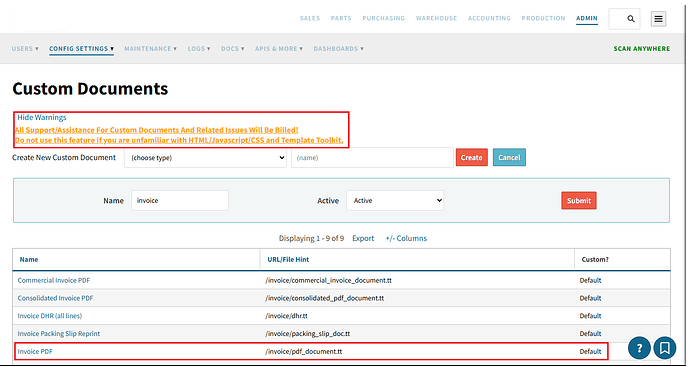690x367 pixels.
Task: Expand the Logs submenu
Action: coord(199,49)
